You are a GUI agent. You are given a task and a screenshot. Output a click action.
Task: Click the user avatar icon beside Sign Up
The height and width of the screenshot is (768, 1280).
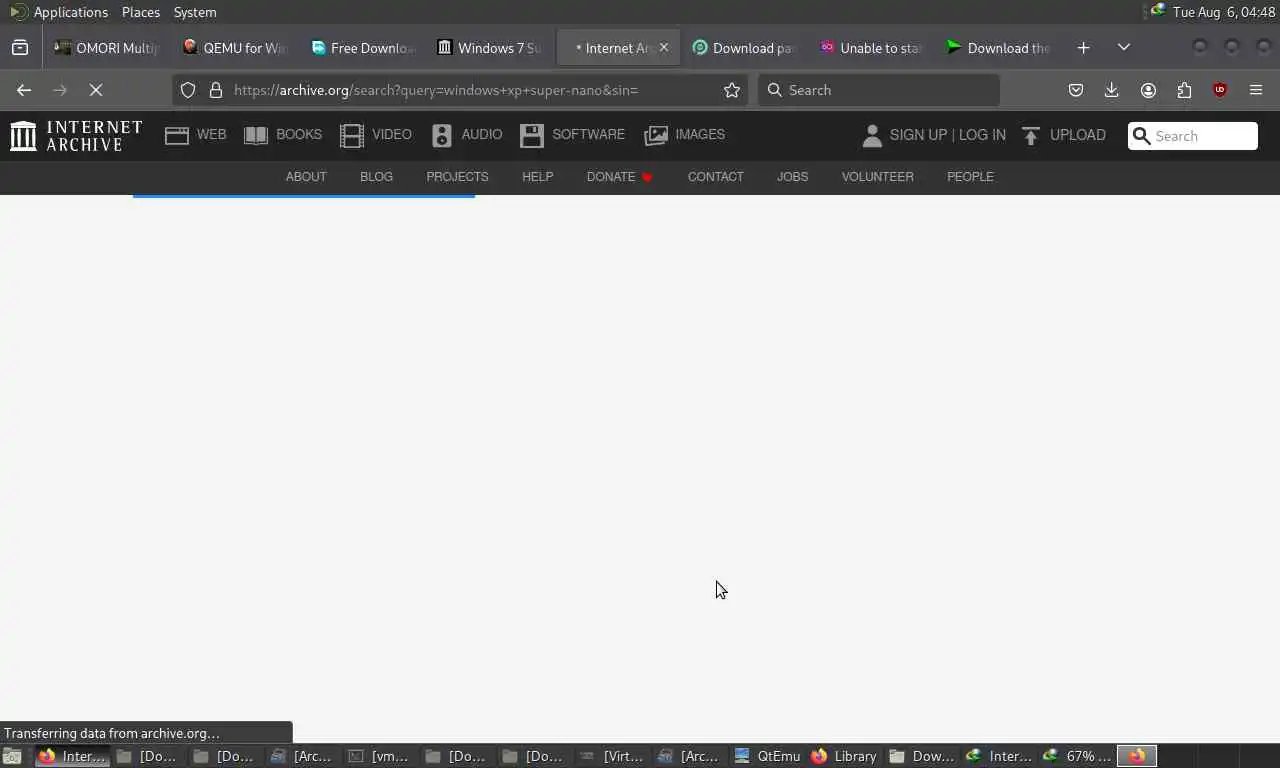pos(872,135)
